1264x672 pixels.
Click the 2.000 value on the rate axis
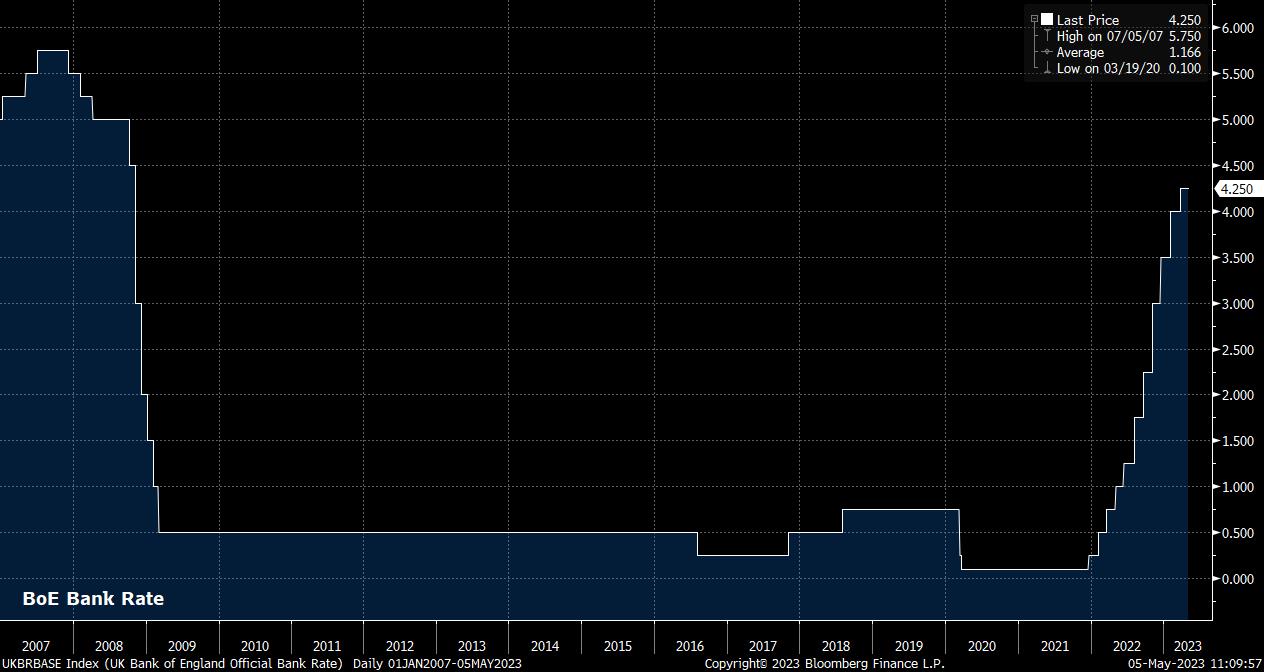coord(1238,395)
